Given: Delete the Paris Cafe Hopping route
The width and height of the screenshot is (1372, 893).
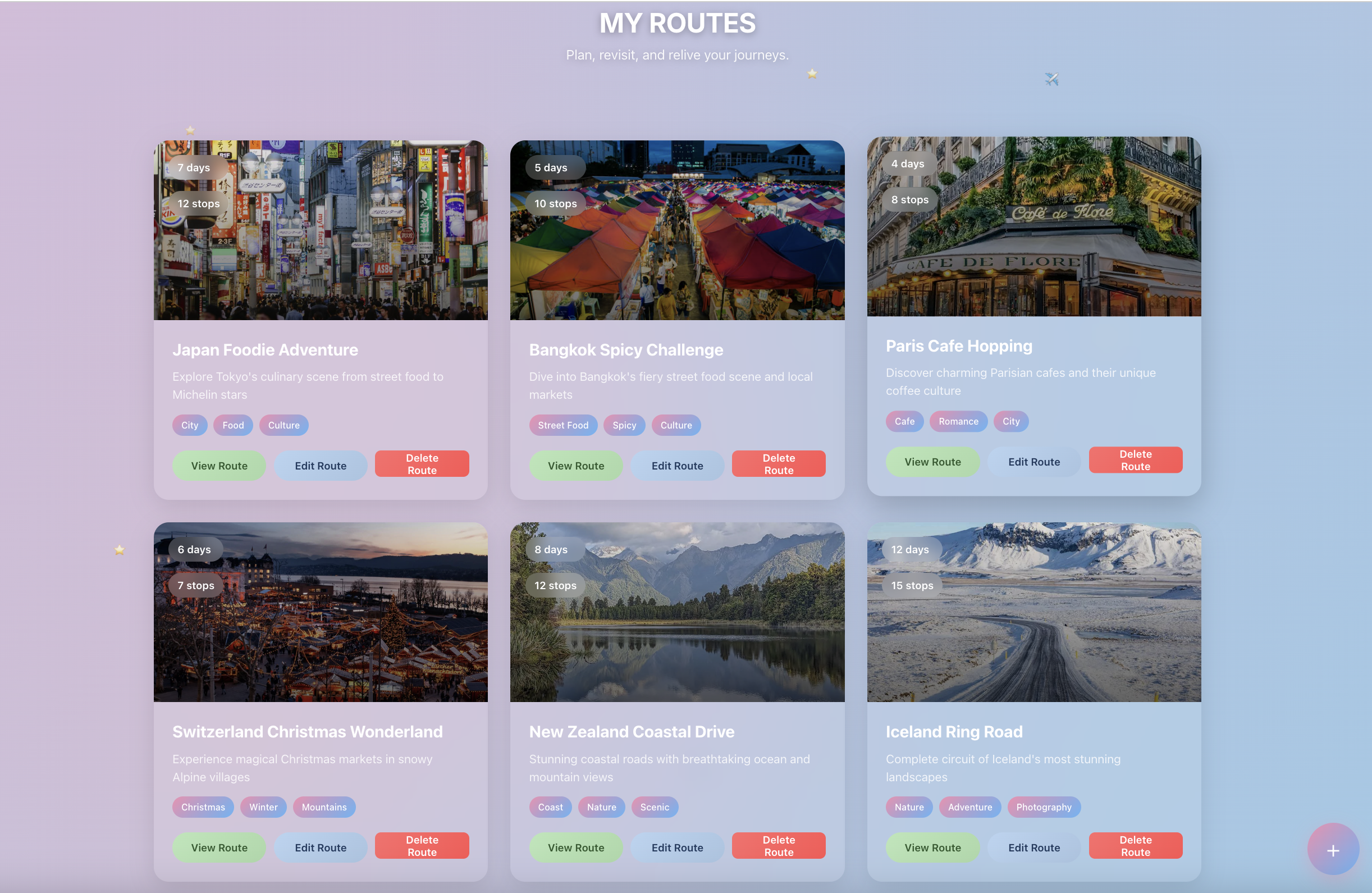Looking at the screenshot, I should (x=1135, y=461).
